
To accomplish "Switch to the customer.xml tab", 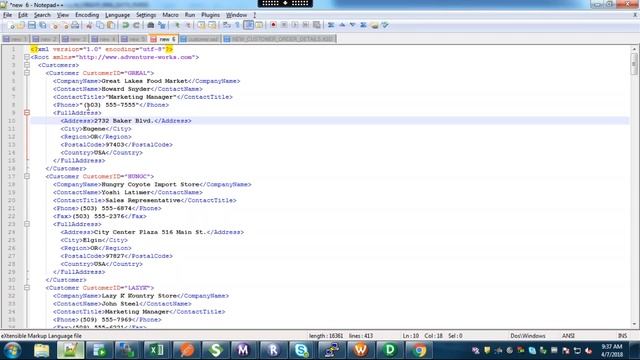I will pyautogui.click(x=200, y=39).
